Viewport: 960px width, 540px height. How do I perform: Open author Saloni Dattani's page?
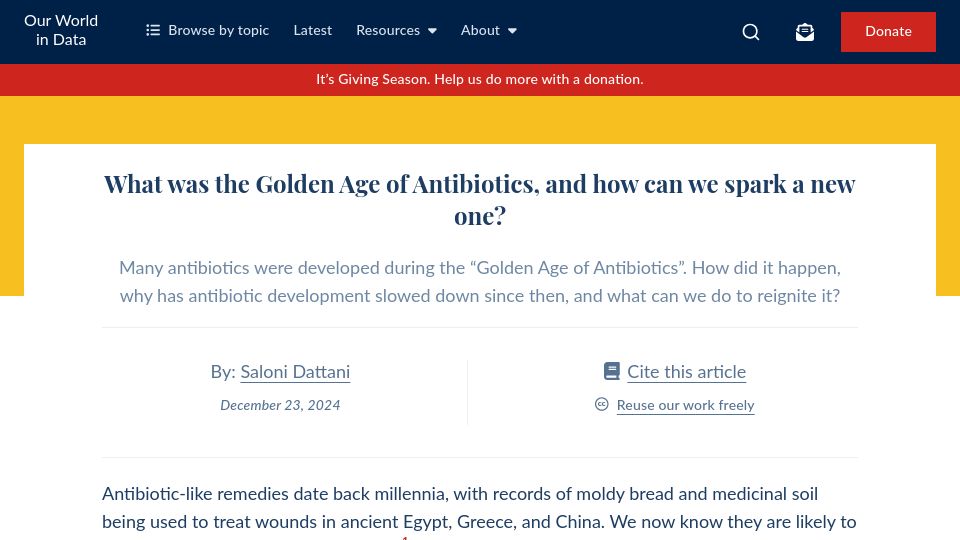[x=295, y=372]
